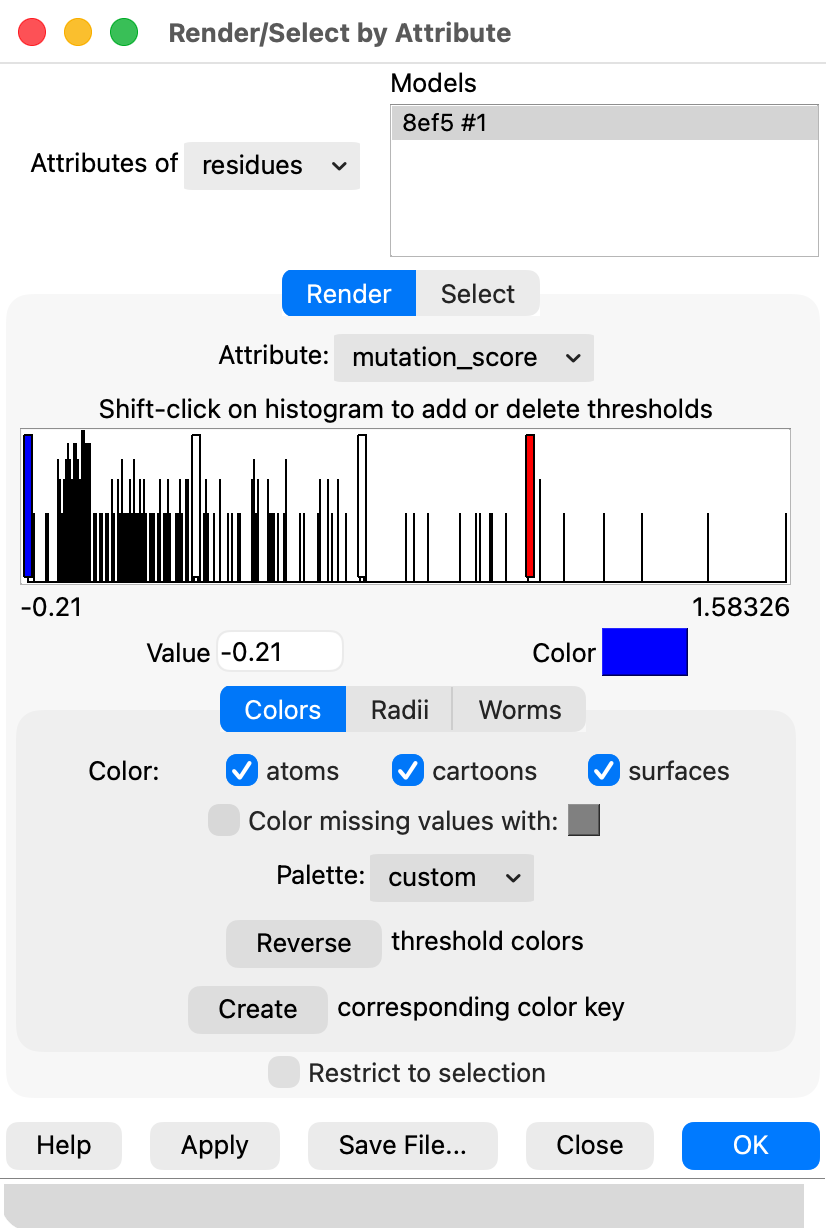
Task: Open the Palette custom dropdown
Action: coord(452,877)
